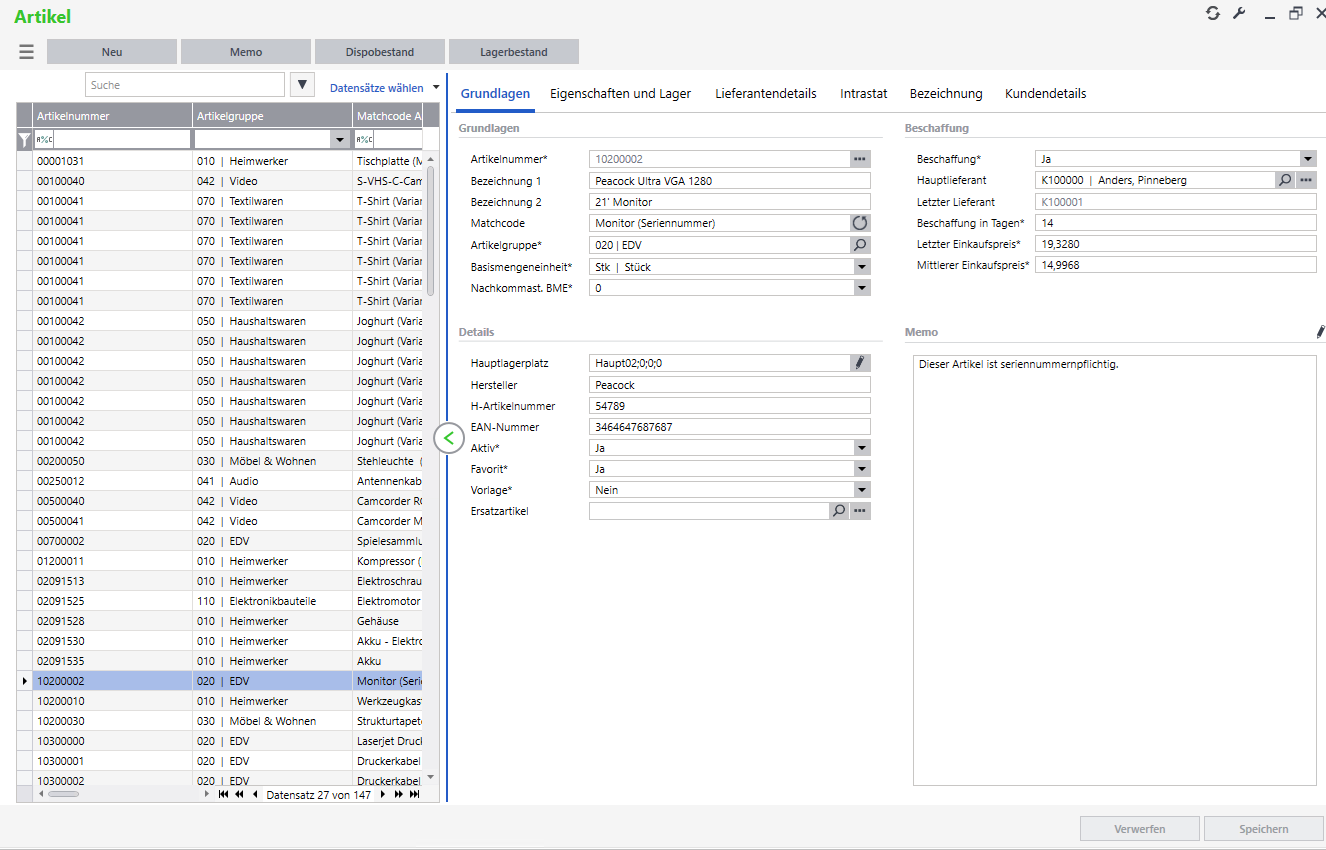Open Intrastat tab
The width and height of the screenshot is (1326, 850).
(864, 93)
